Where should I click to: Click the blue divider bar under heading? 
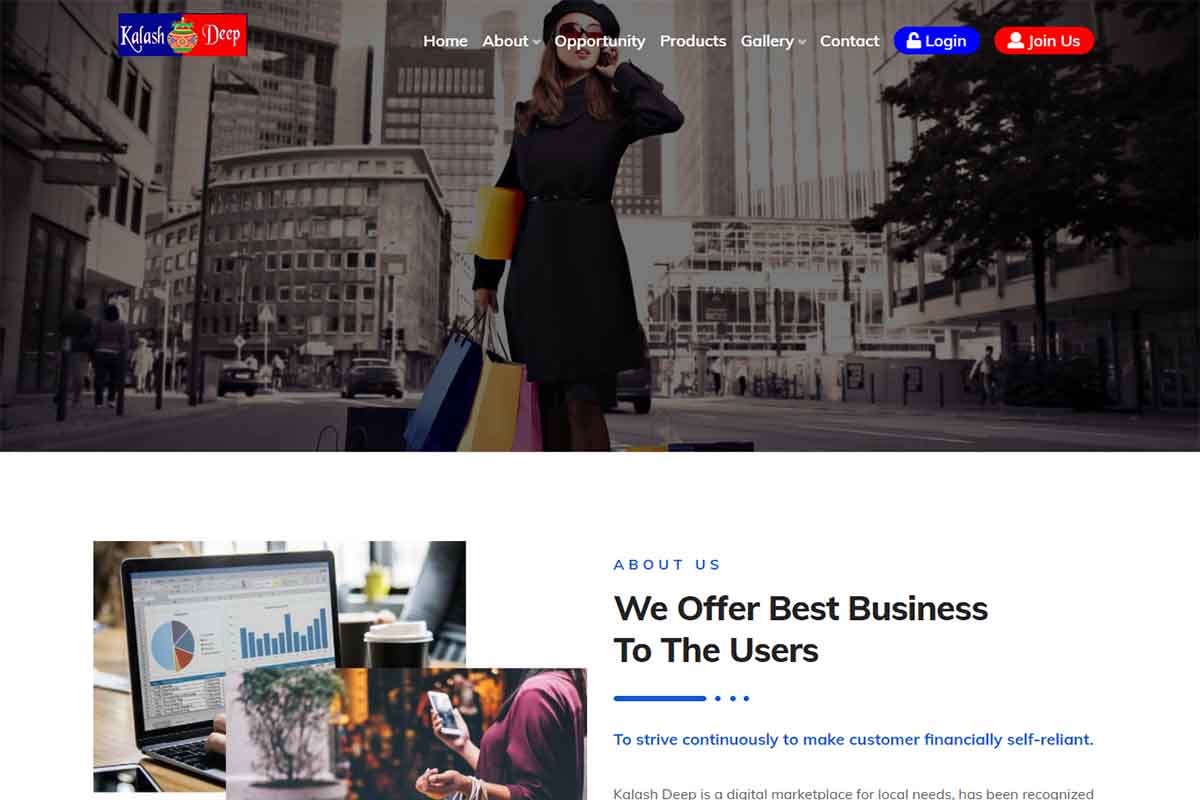pyautogui.click(x=660, y=698)
